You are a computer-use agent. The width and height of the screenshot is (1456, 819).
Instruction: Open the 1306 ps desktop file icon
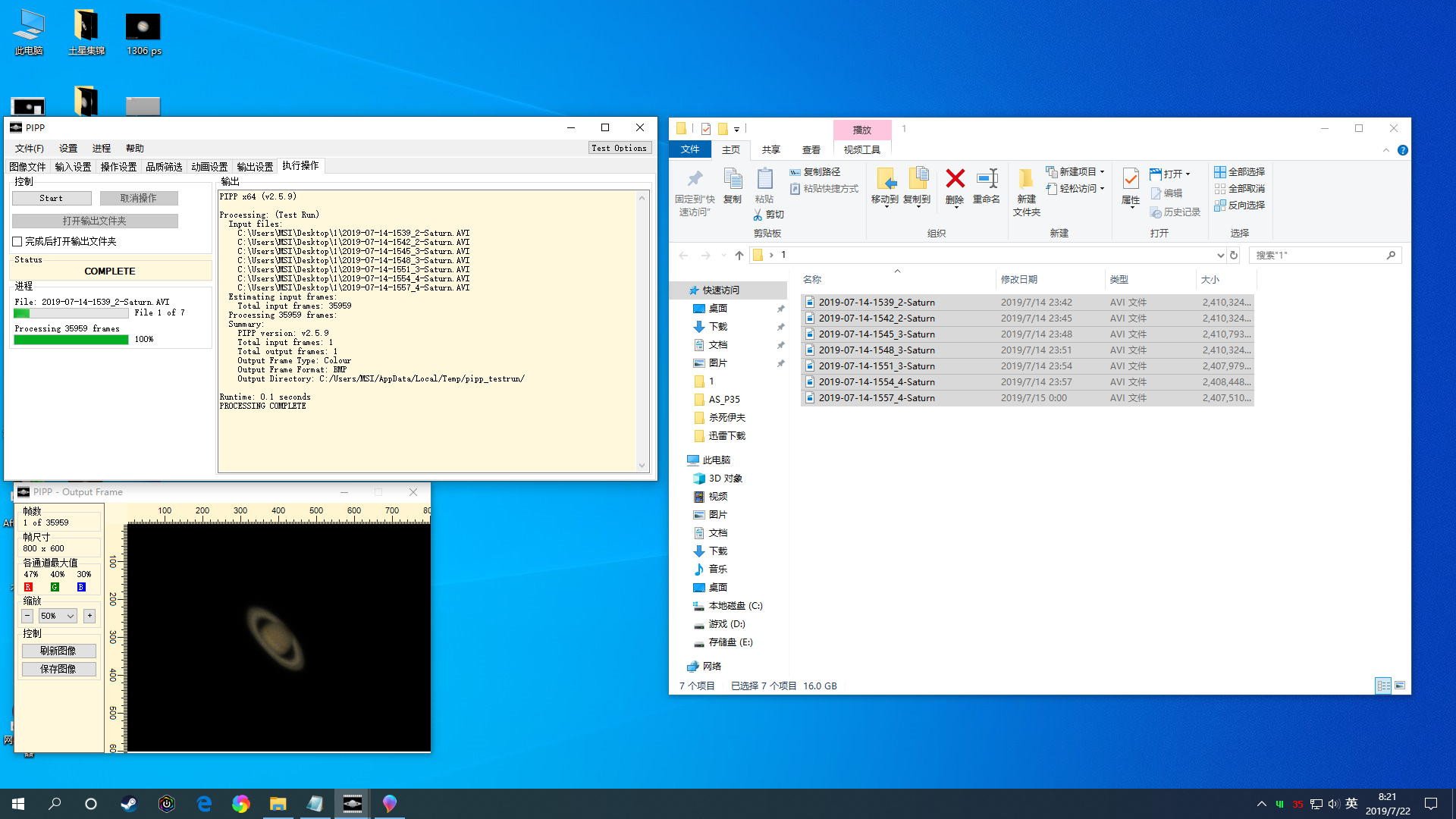coord(143,33)
